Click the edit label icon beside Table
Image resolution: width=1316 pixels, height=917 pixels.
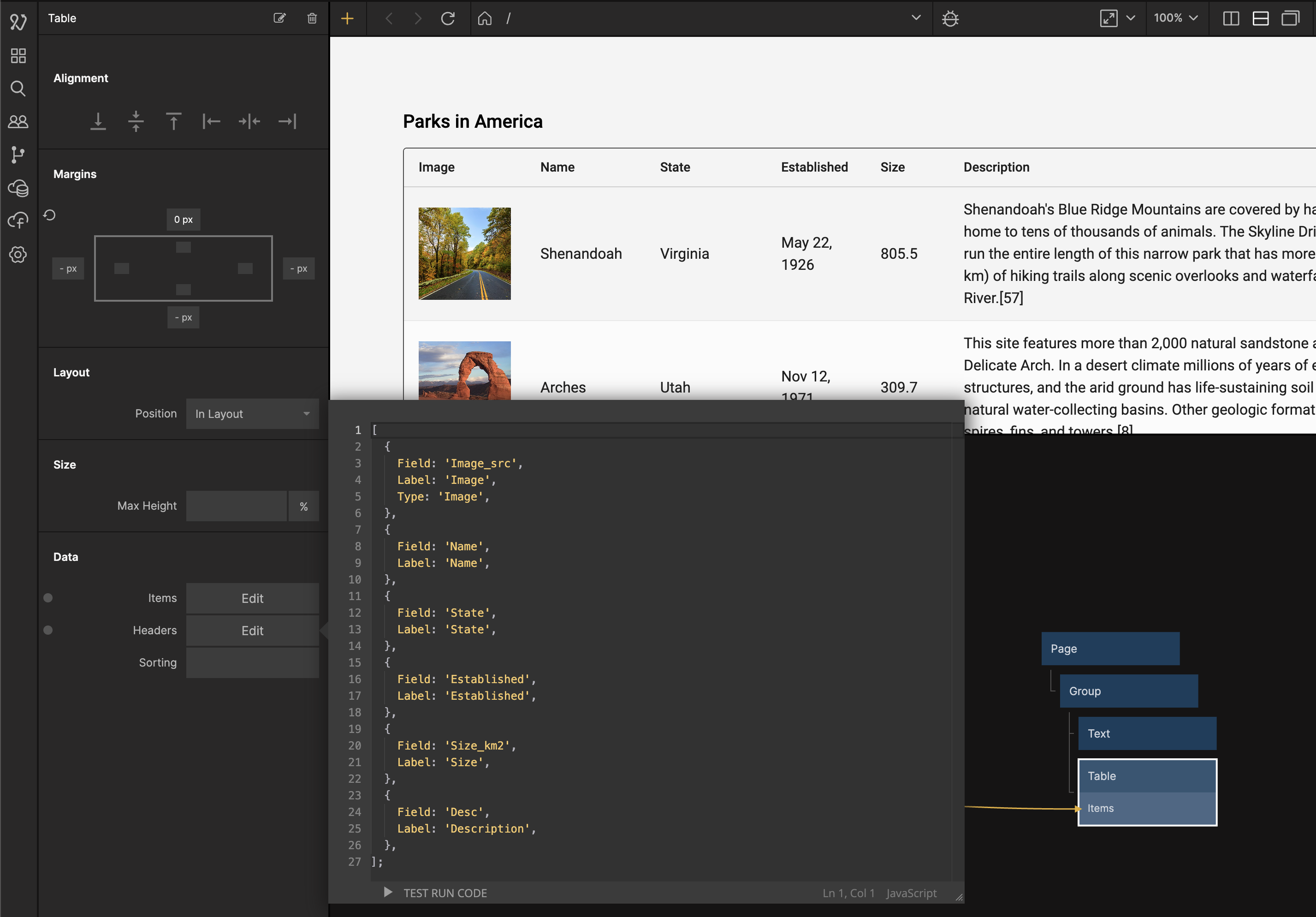coord(279,18)
